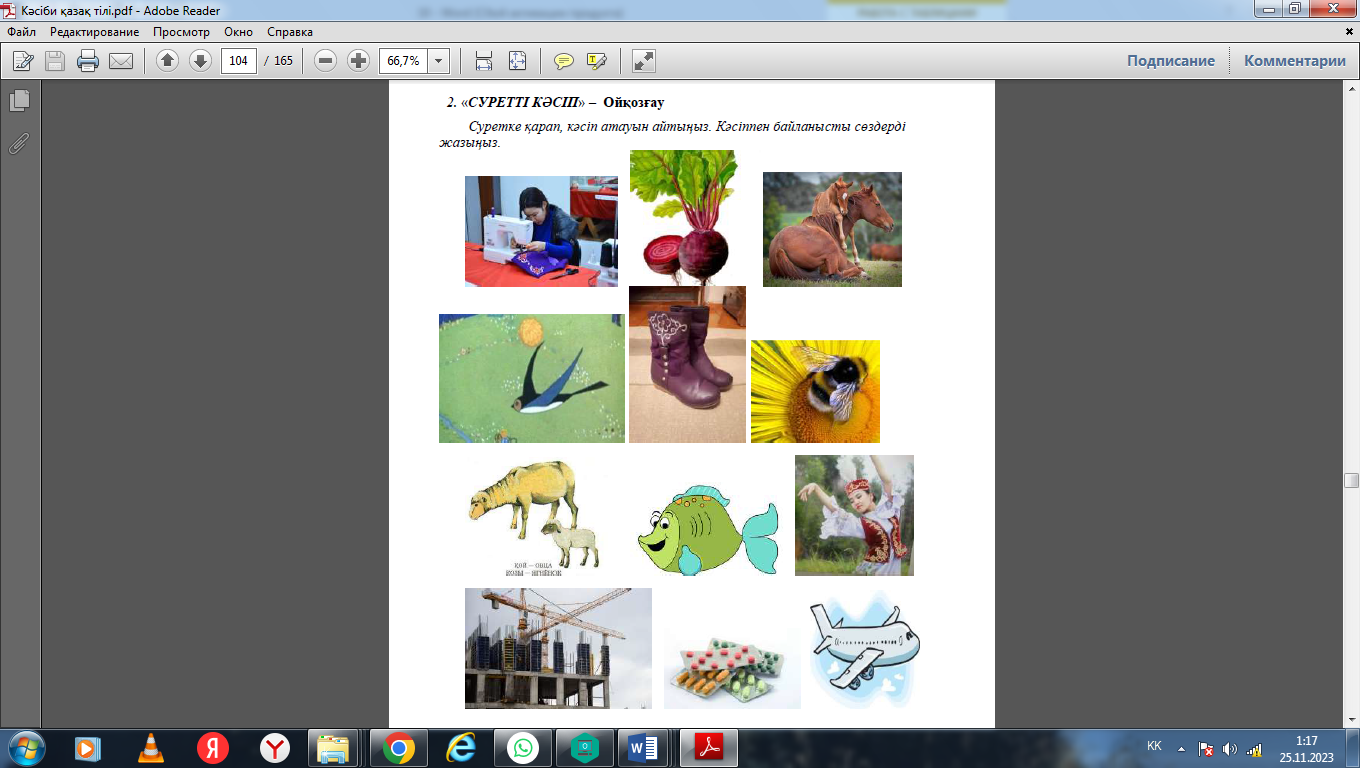Go to previous page up arrow
Viewport: 1360px width, 768px height.
(168, 61)
